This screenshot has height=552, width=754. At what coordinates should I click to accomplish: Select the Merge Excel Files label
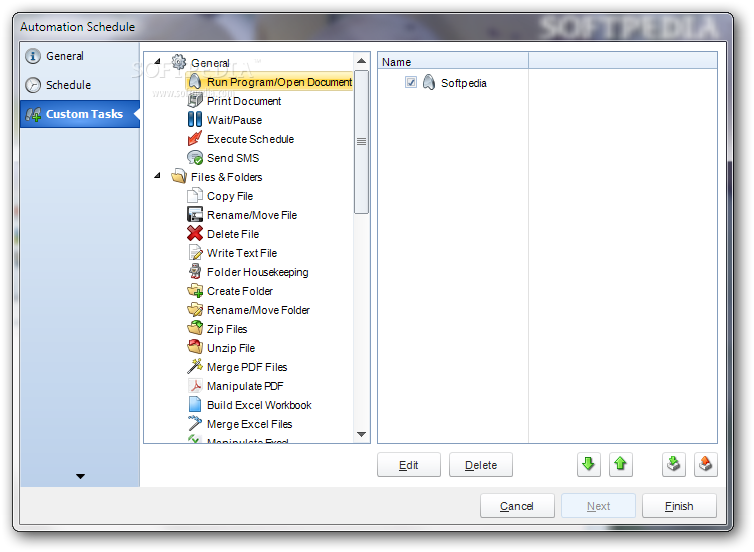pyautogui.click(x=250, y=424)
